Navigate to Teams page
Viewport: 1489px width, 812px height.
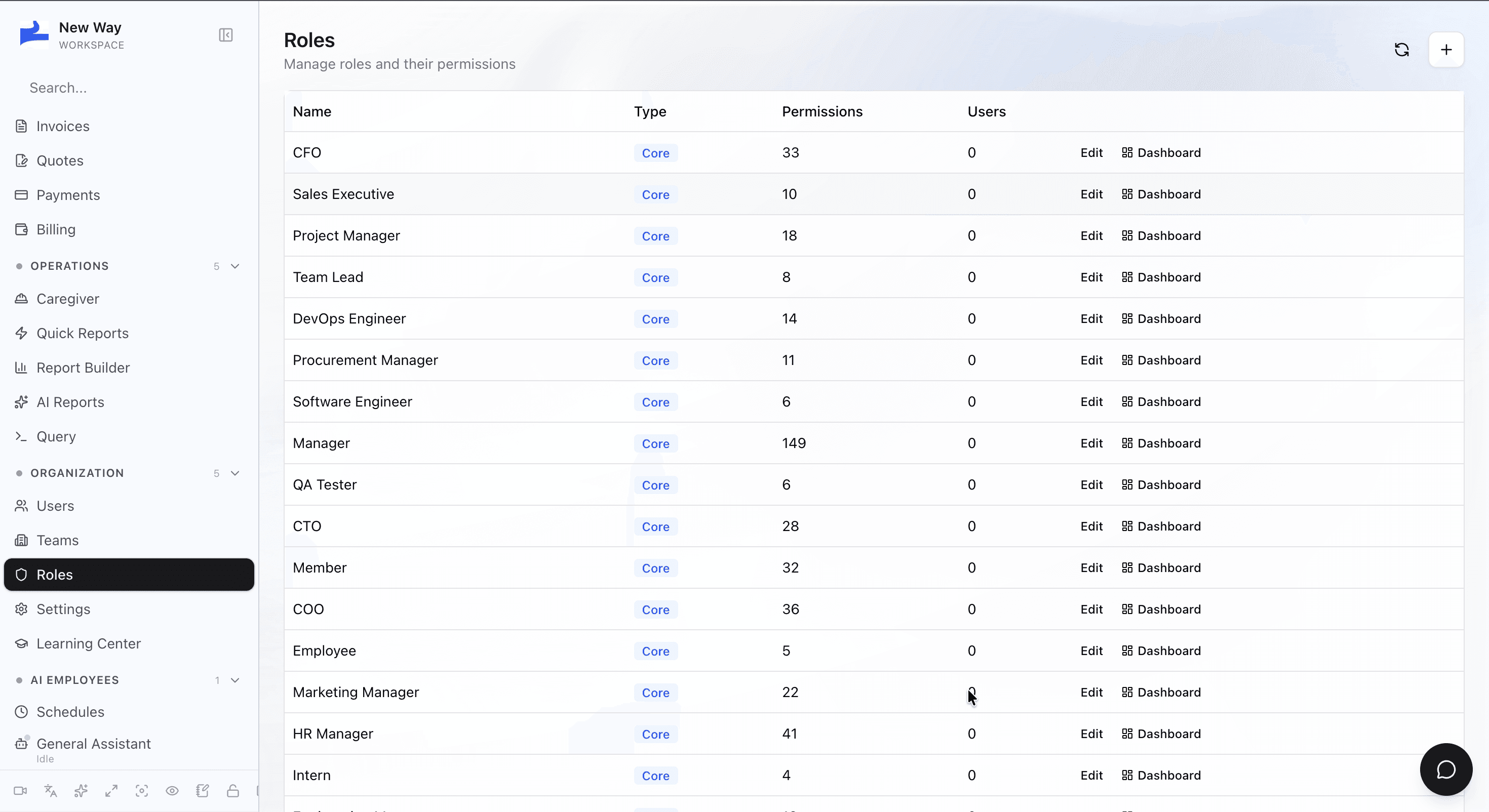129,540
